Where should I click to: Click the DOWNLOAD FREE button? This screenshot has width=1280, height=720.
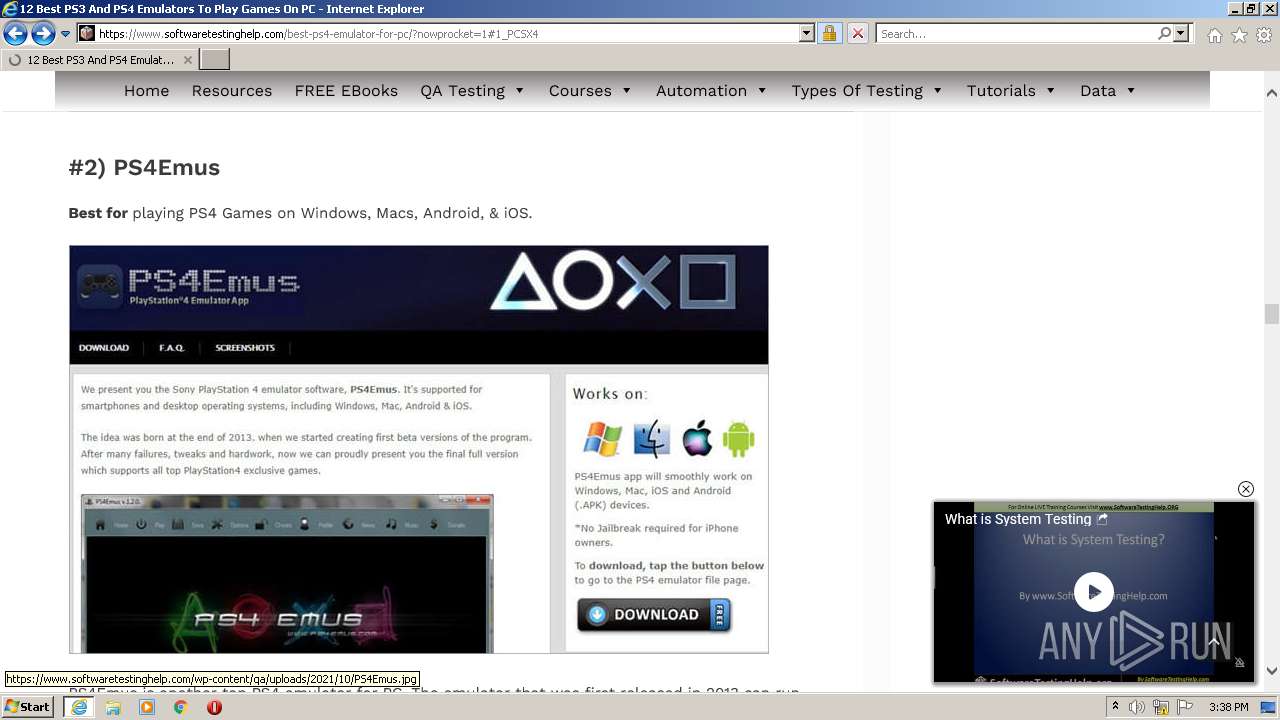coord(654,615)
